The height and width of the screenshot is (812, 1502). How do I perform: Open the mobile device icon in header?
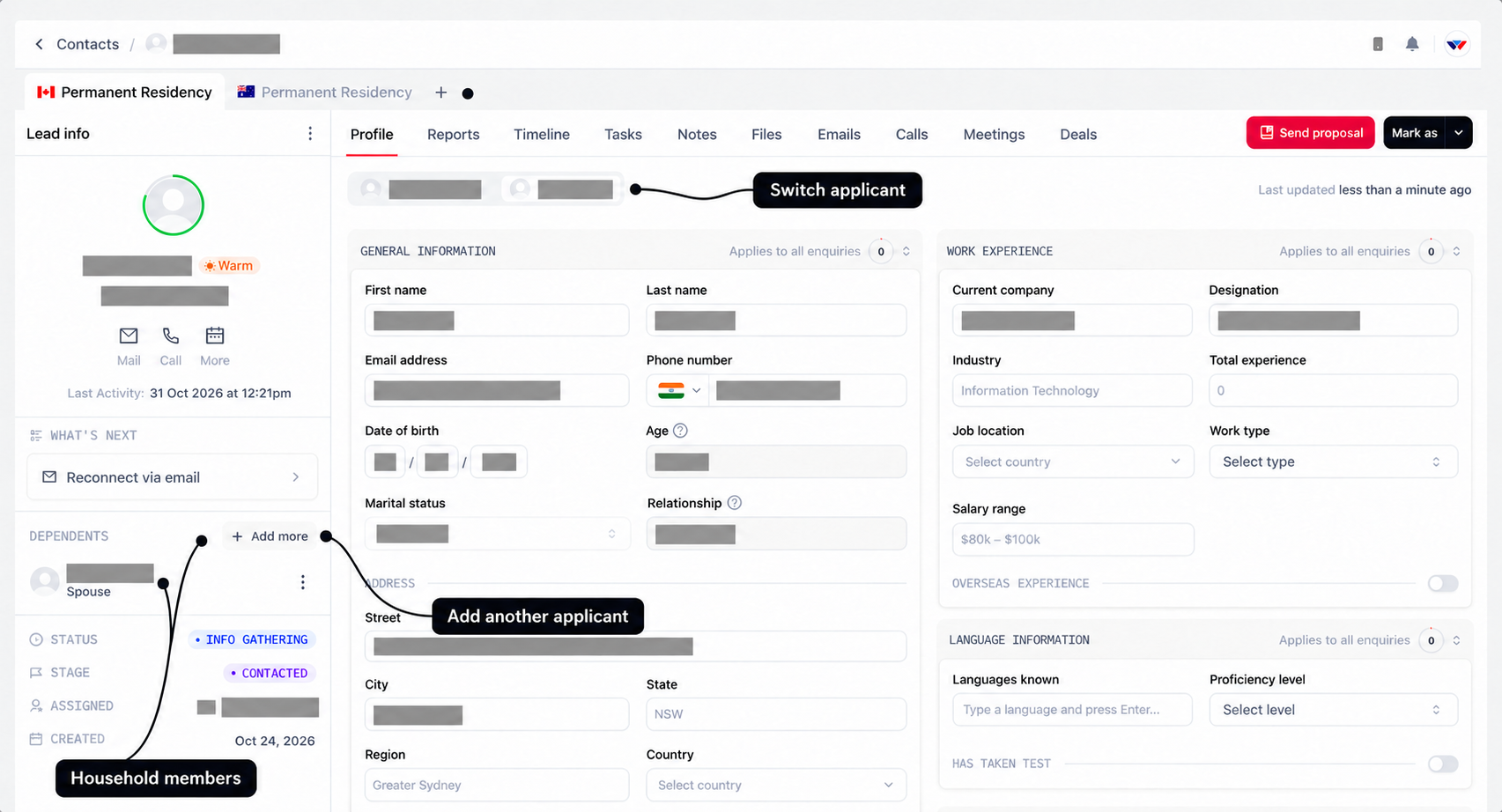1378,44
